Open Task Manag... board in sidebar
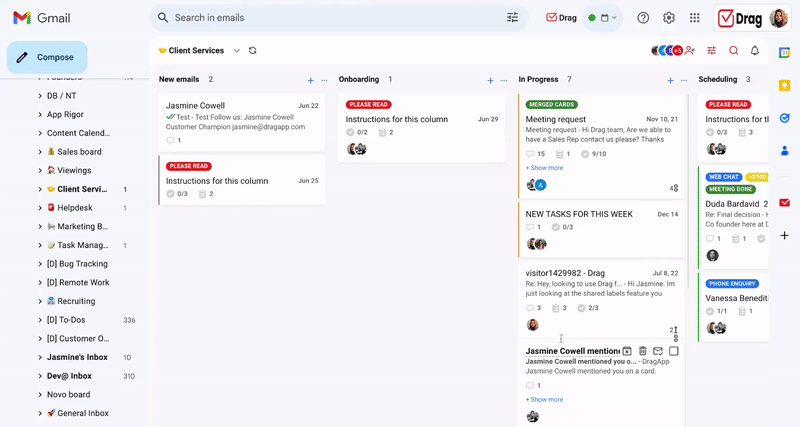 pyautogui.click(x=78, y=245)
